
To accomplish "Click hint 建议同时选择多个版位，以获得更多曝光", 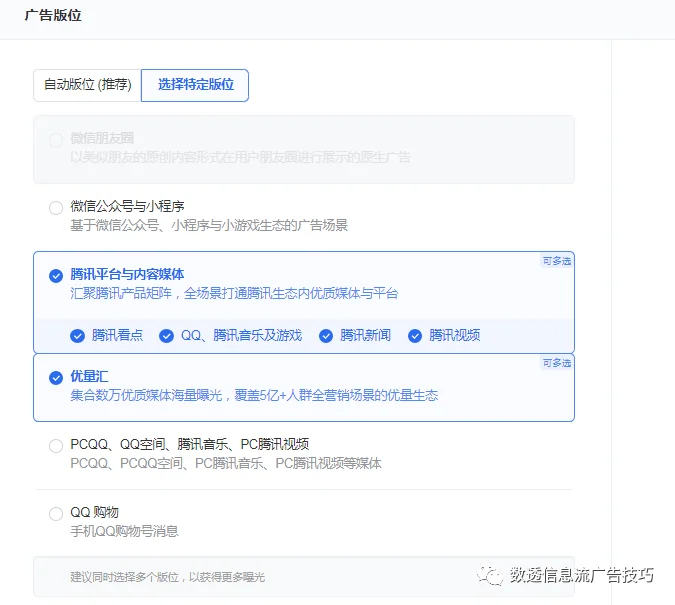I will tap(167, 577).
